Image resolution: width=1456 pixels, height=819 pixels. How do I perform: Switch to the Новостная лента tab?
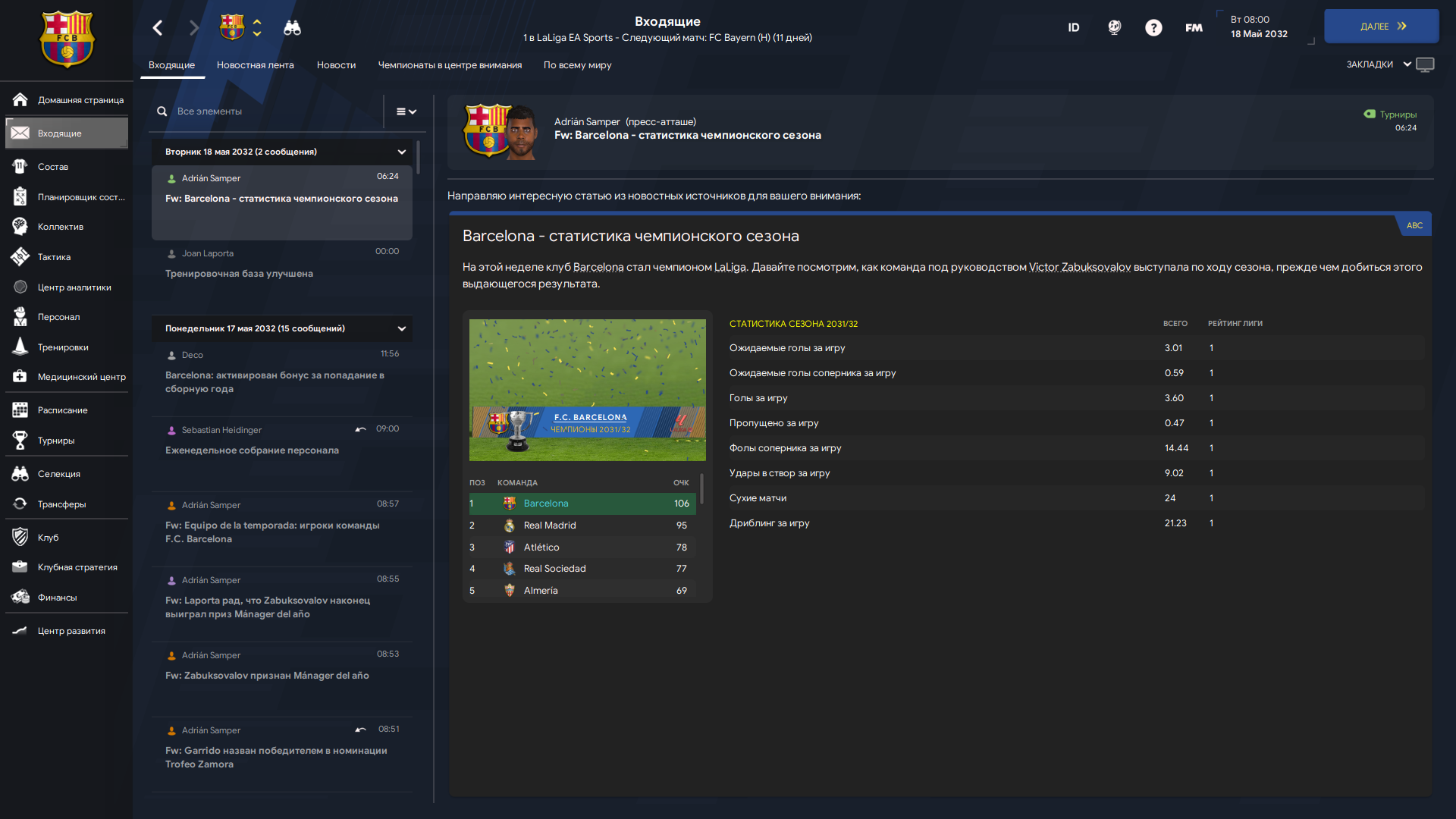pyautogui.click(x=256, y=65)
